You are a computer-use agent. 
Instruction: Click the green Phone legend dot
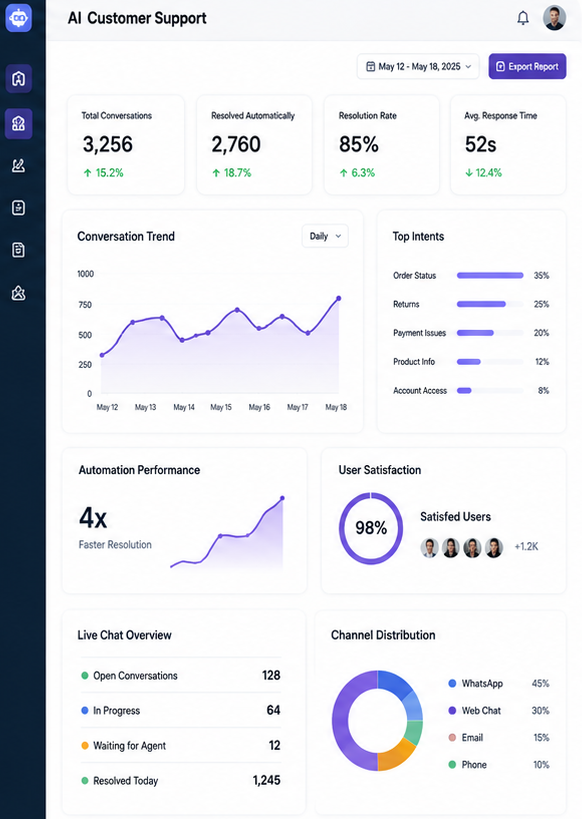tap(452, 765)
